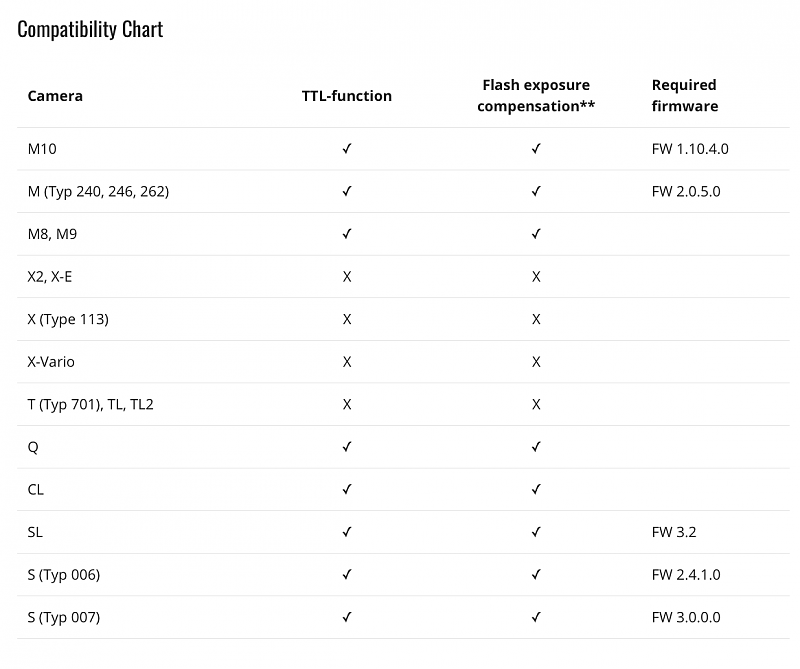Click the Required firmware column header
The image size is (800, 669).
[685, 96]
